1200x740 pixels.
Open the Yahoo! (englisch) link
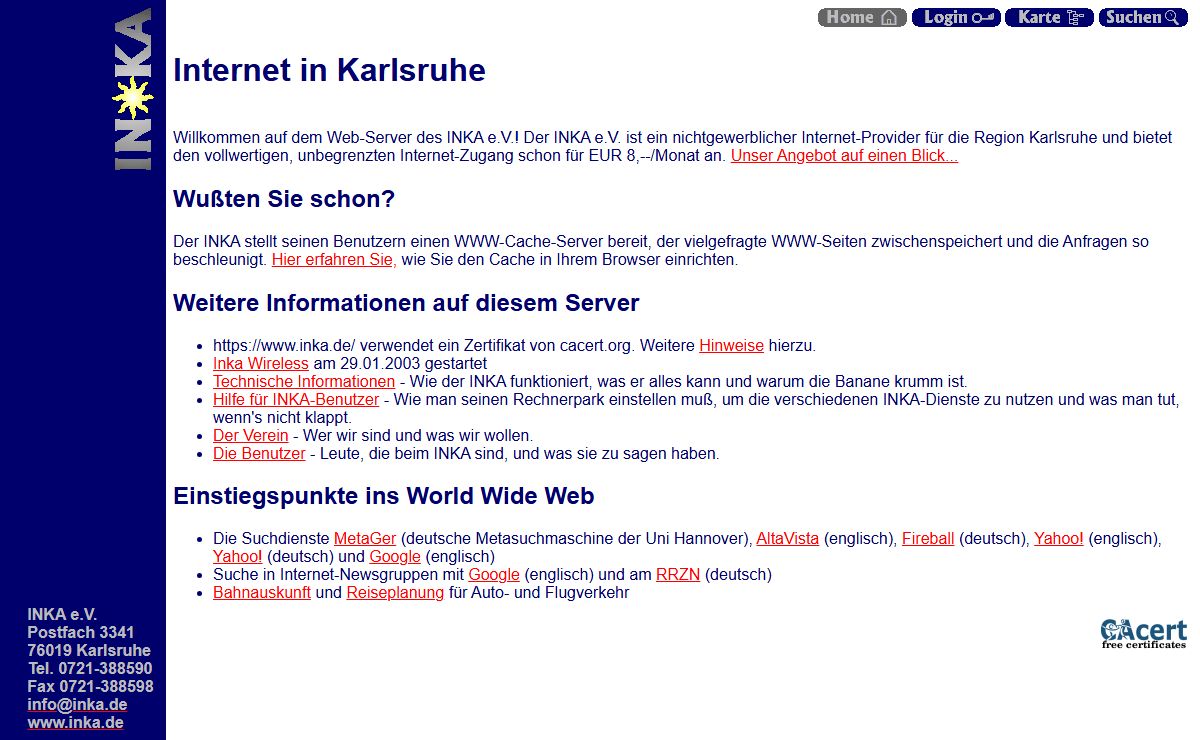(x=1059, y=539)
